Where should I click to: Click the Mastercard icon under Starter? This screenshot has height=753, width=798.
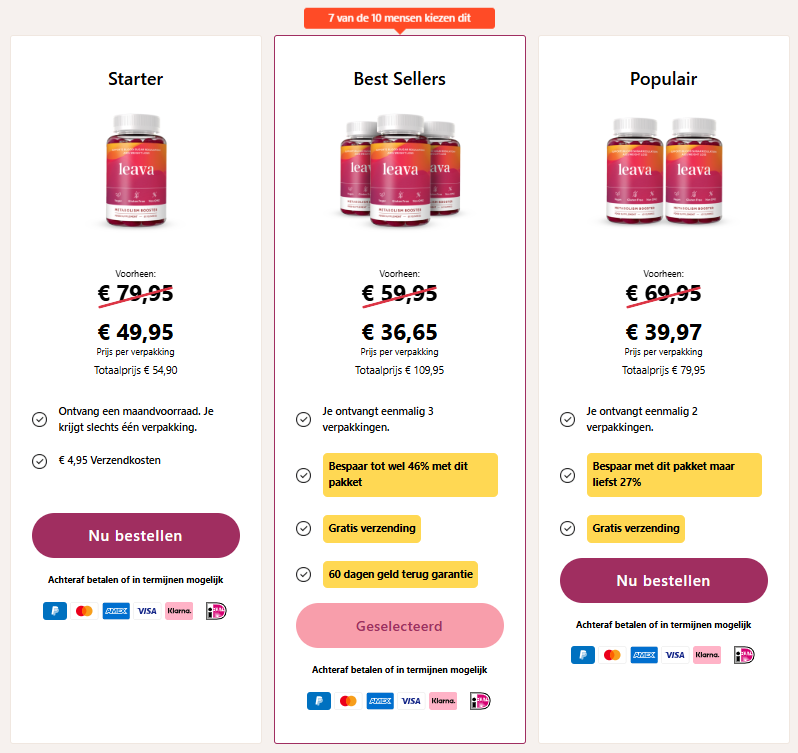84,611
